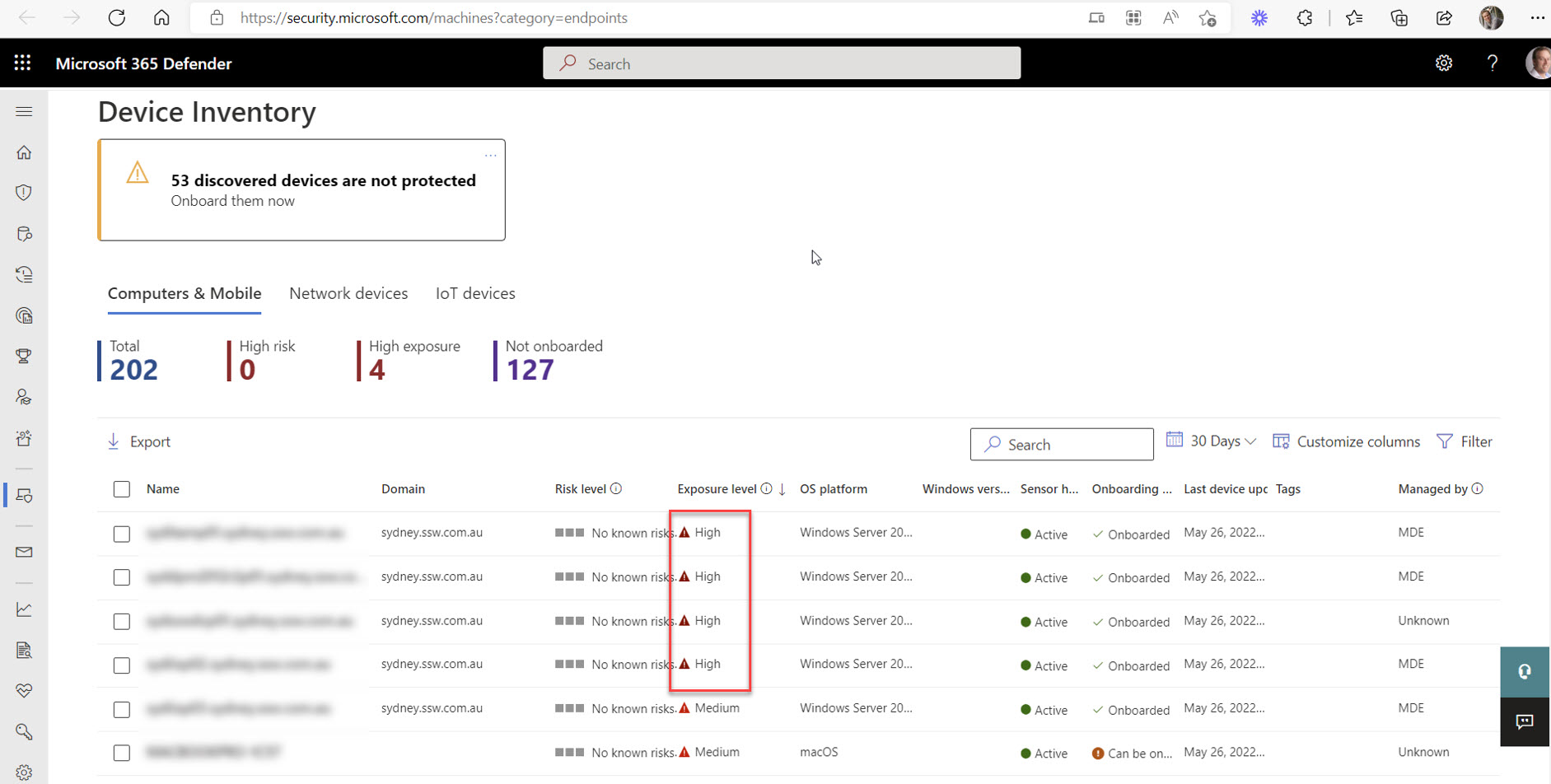
Task: Open the app launcher waffle icon
Action: [22, 63]
